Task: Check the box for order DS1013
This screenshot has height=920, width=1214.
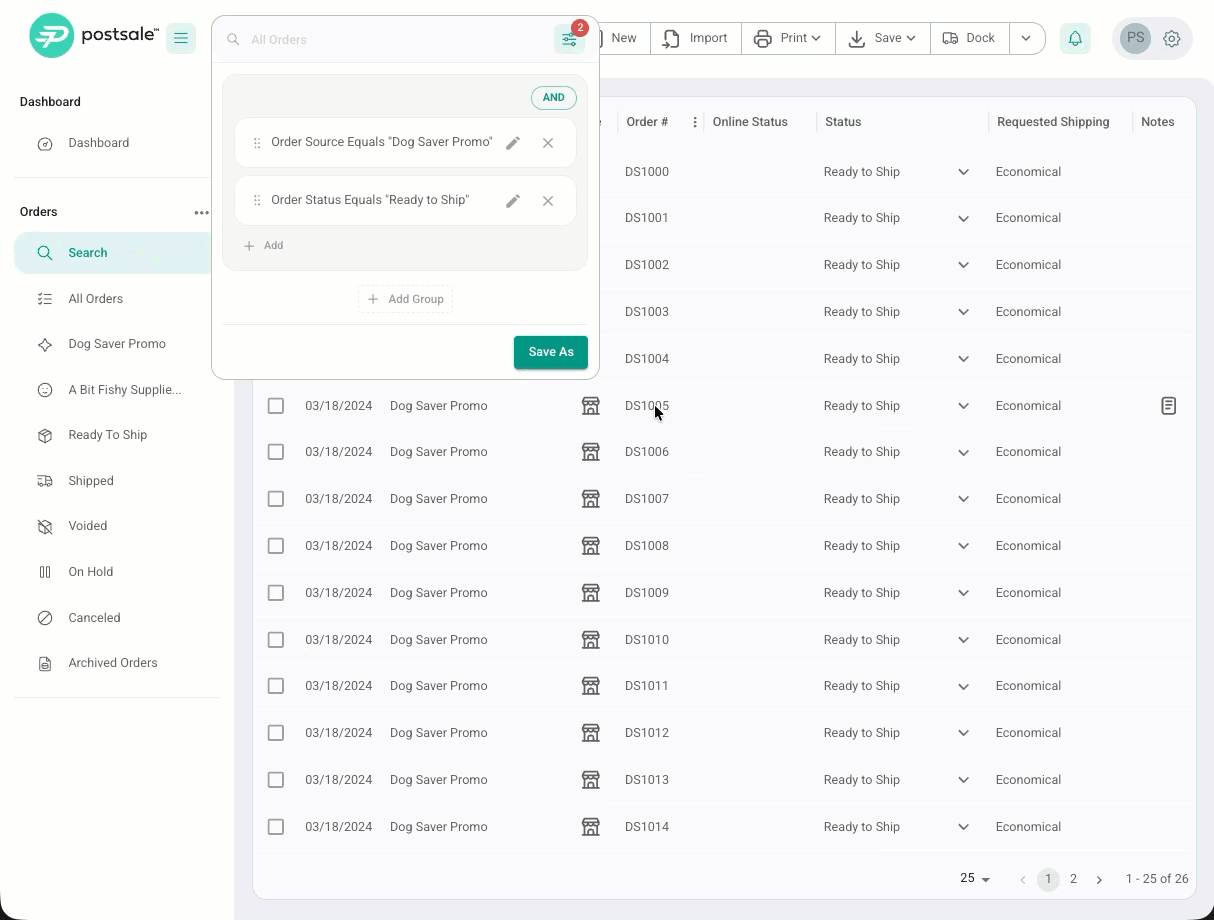Action: click(276, 780)
